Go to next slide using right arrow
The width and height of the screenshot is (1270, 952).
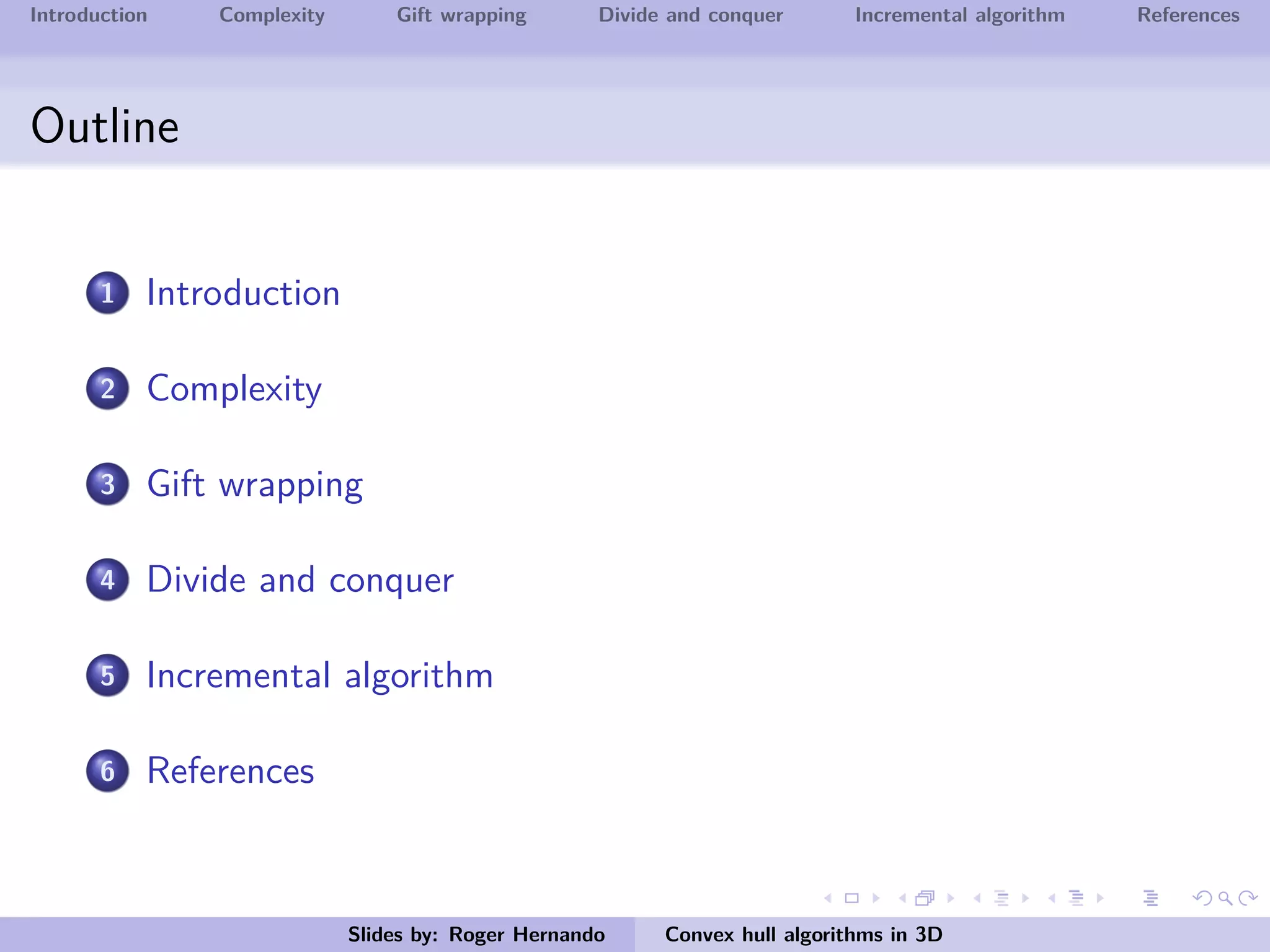tap(876, 898)
